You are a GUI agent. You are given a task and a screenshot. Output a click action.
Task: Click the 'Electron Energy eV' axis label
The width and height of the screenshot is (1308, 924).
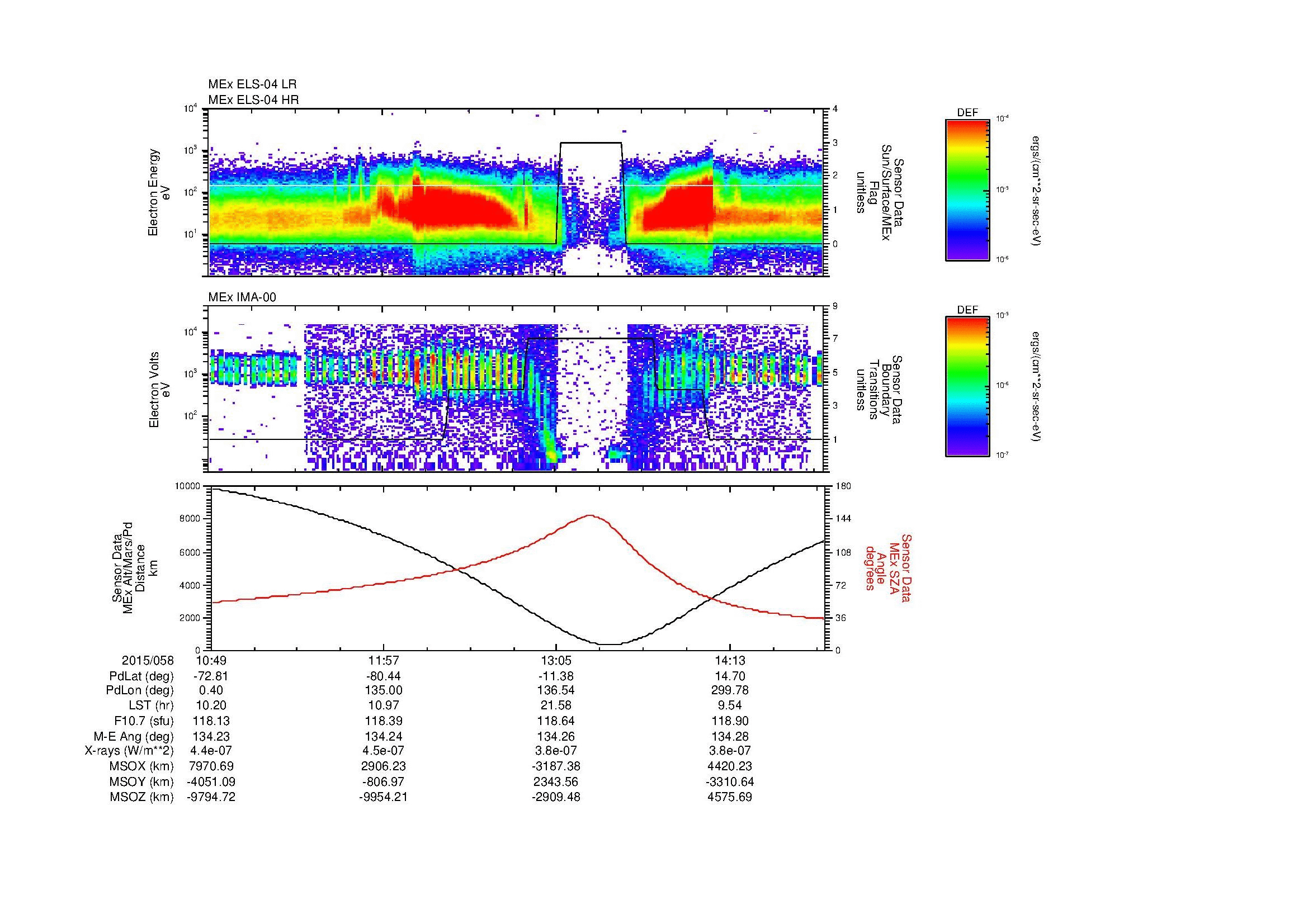tap(159, 192)
